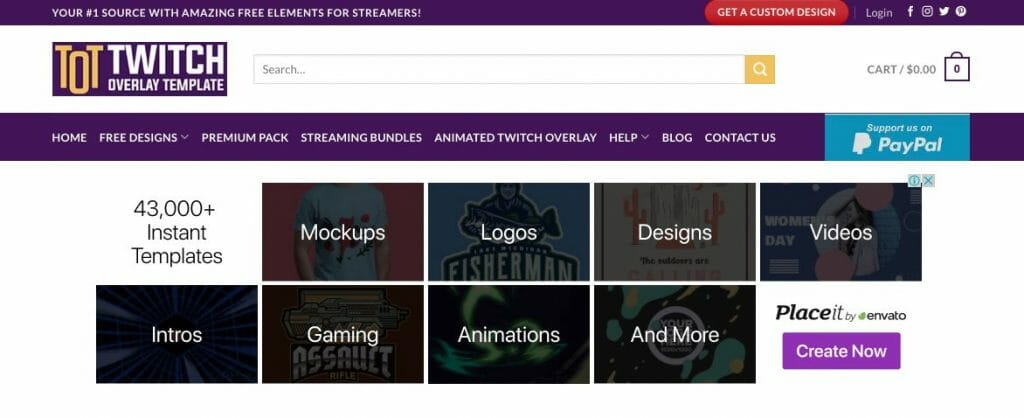Open the Designs ad tile

pyautogui.click(x=675, y=232)
